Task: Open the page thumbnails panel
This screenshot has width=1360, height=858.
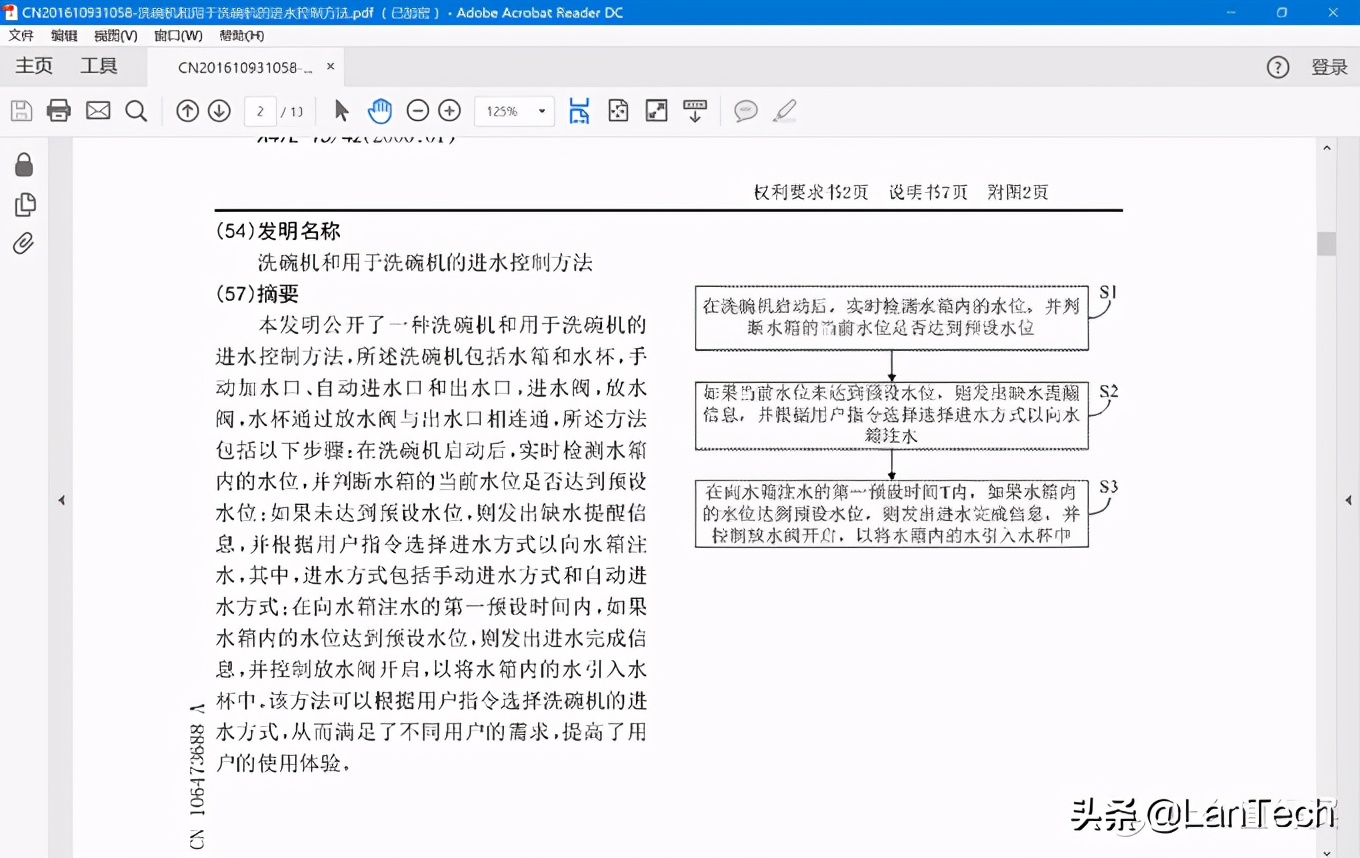Action: [x=24, y=204]
